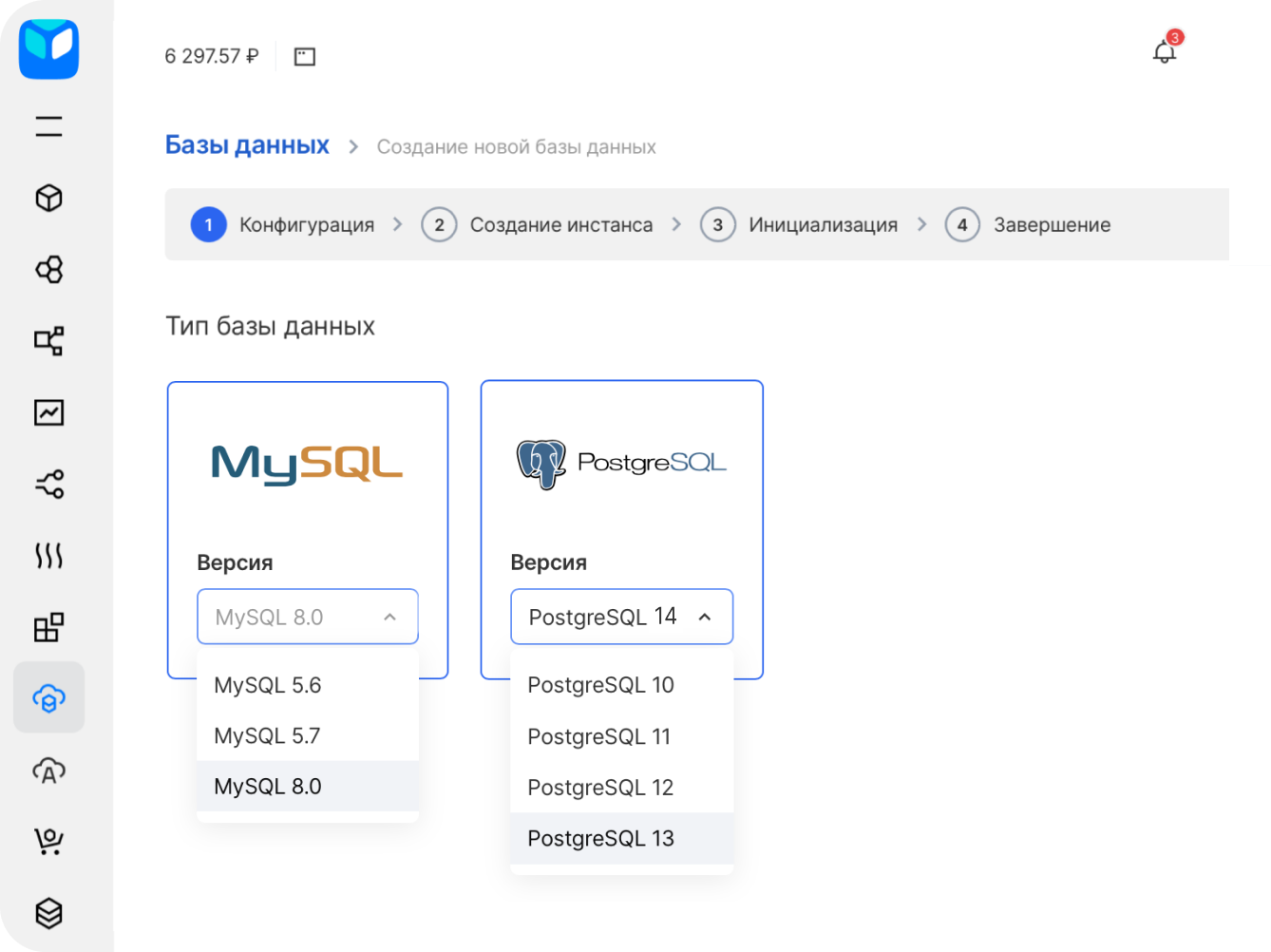Image resolution: width=1271 pixels, height=952 pixels.
Task: Open the shopping cart sidebar icon
Action: click(x=48, y=841)
